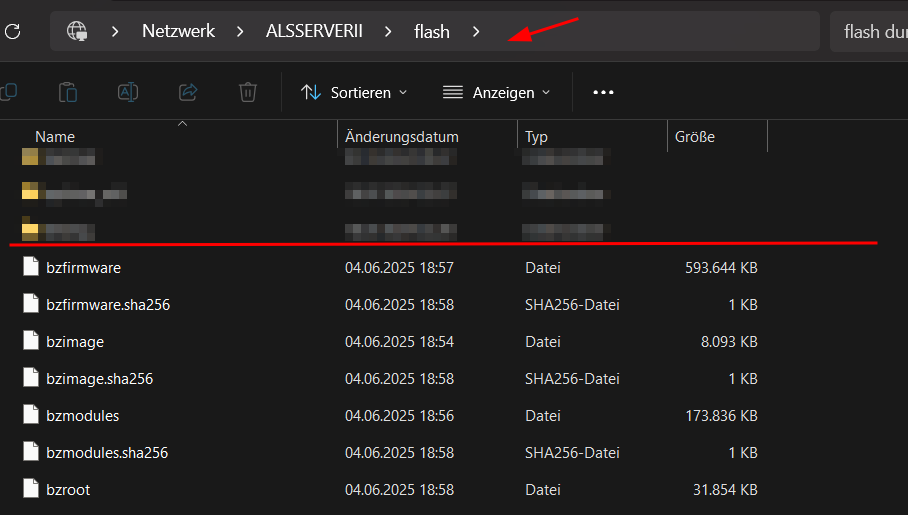
Task: Navigate to Netzwerk breadcrumb
Action: click(178, 31)
